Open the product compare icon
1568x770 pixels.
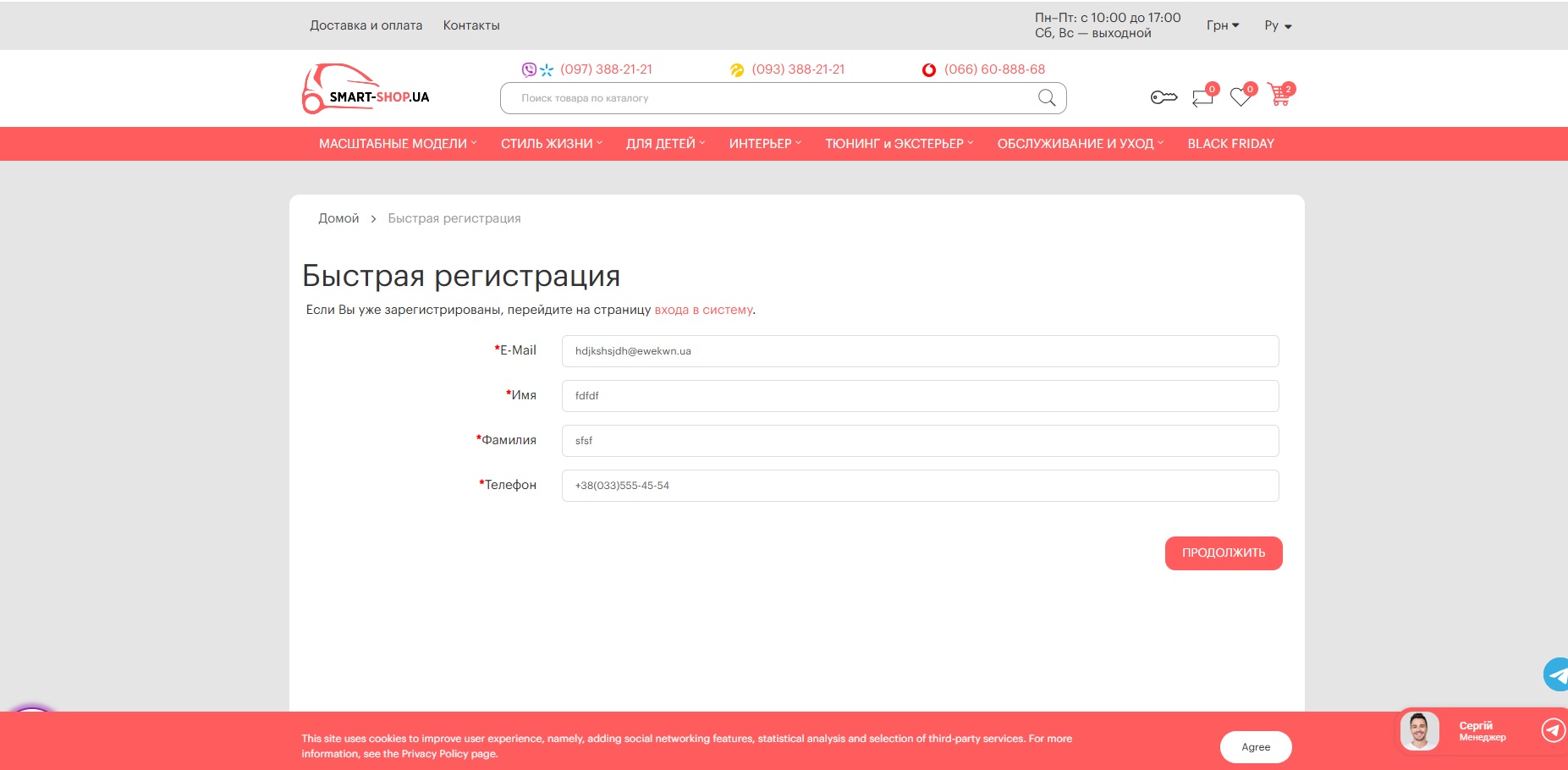coord(1202,98)
